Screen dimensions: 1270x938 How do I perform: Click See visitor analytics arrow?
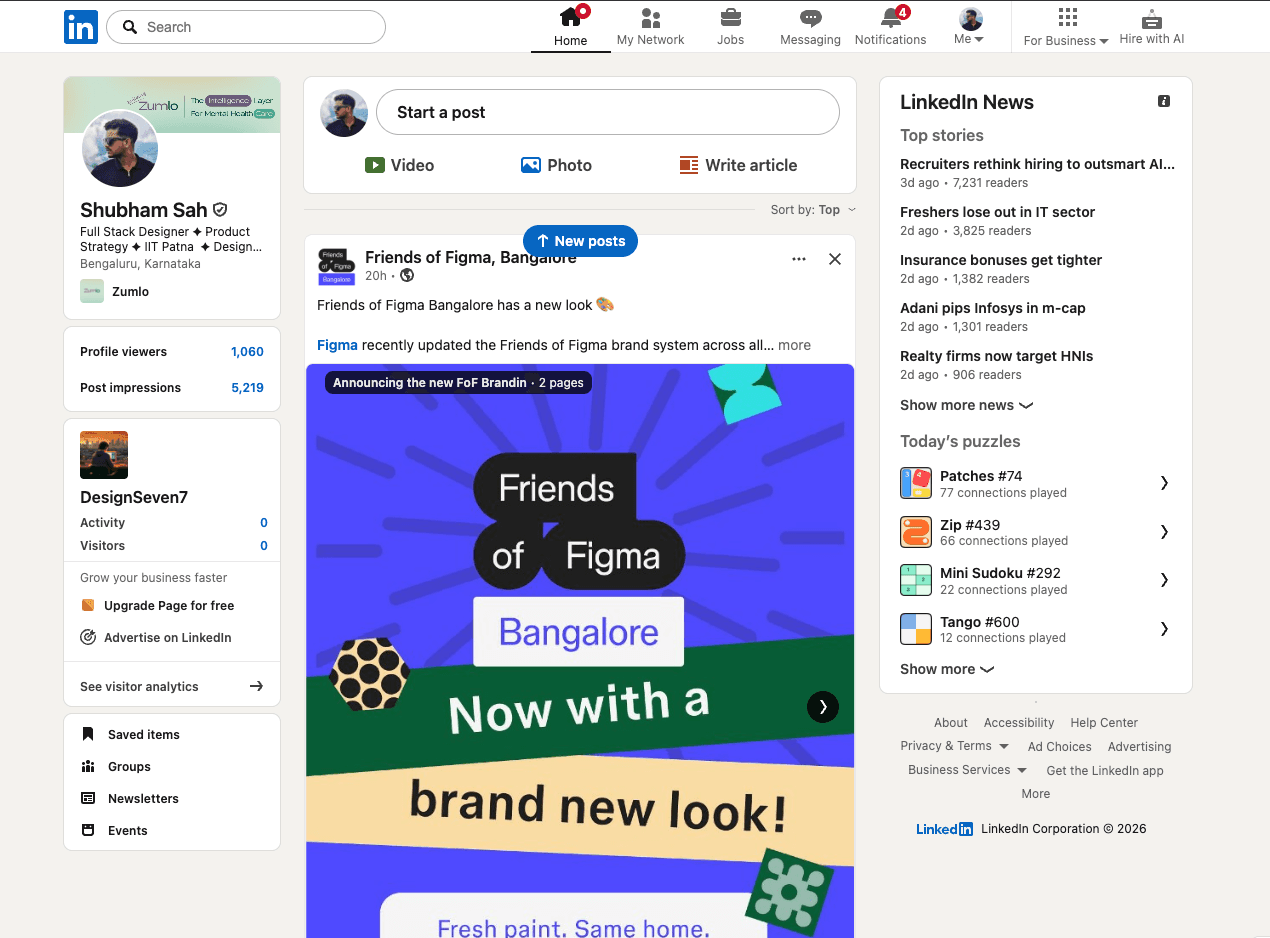[x=256, y=686]
